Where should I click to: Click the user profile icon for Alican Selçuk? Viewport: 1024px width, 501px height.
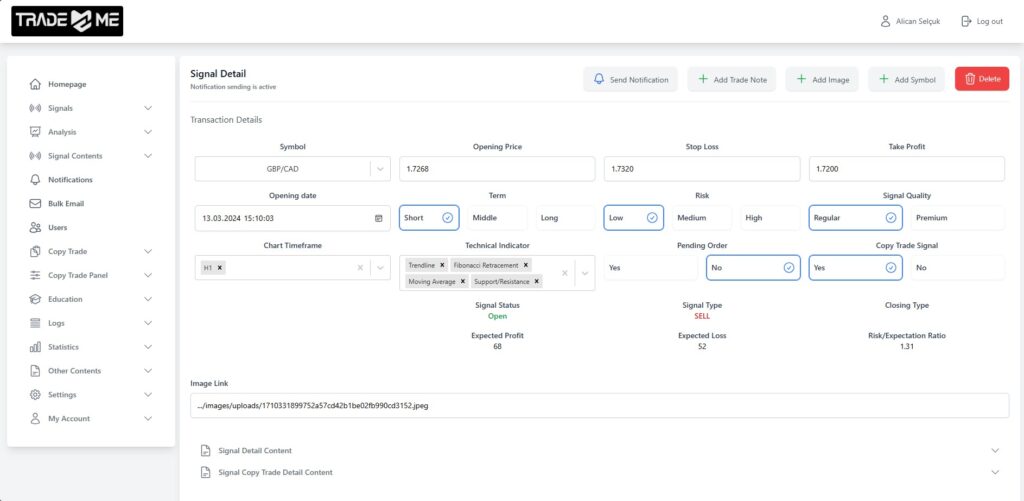tap(885, 21)
